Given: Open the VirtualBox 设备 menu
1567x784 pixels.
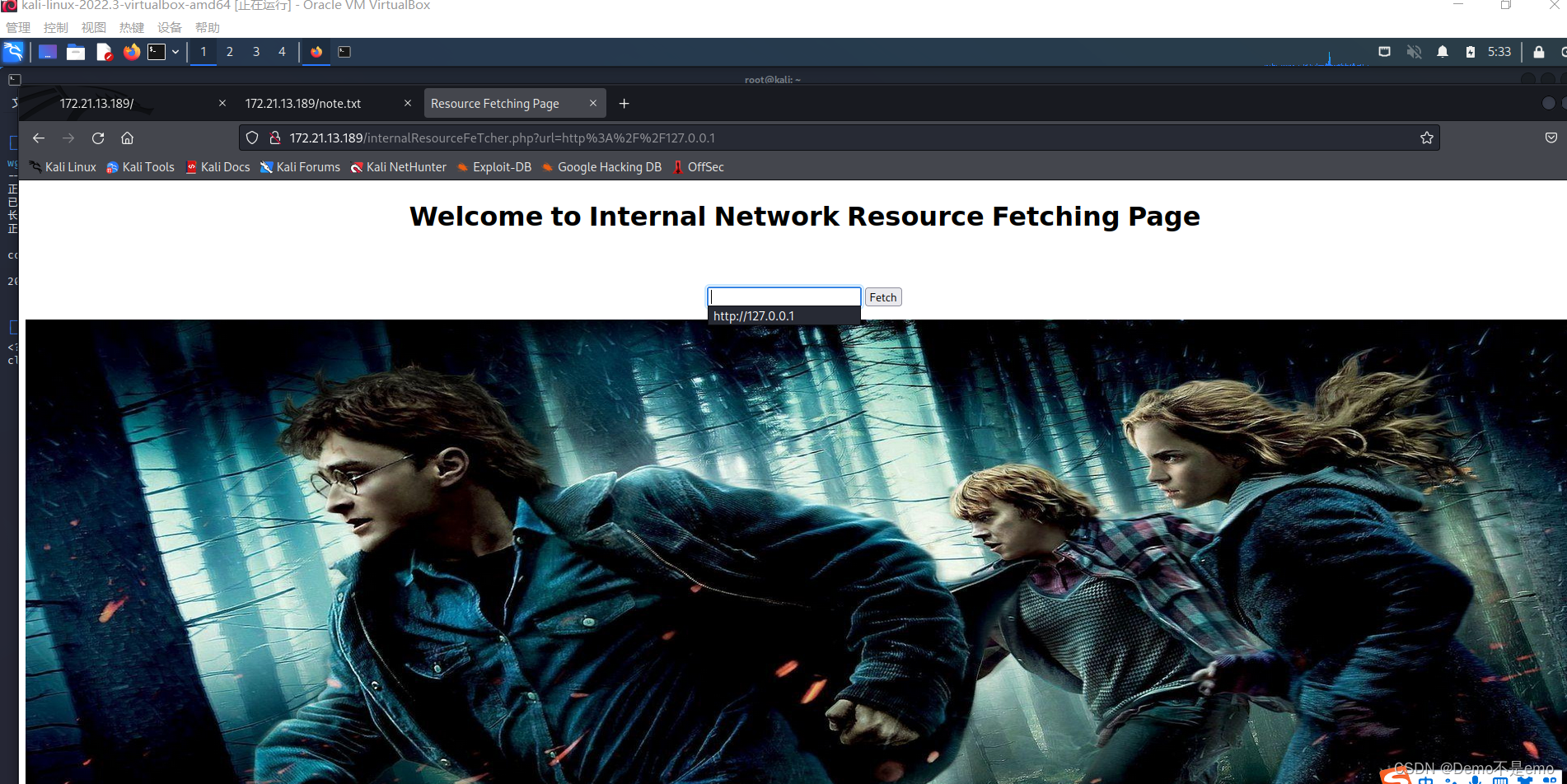Looking at the screenshot, I should click(x=170, y=27).
